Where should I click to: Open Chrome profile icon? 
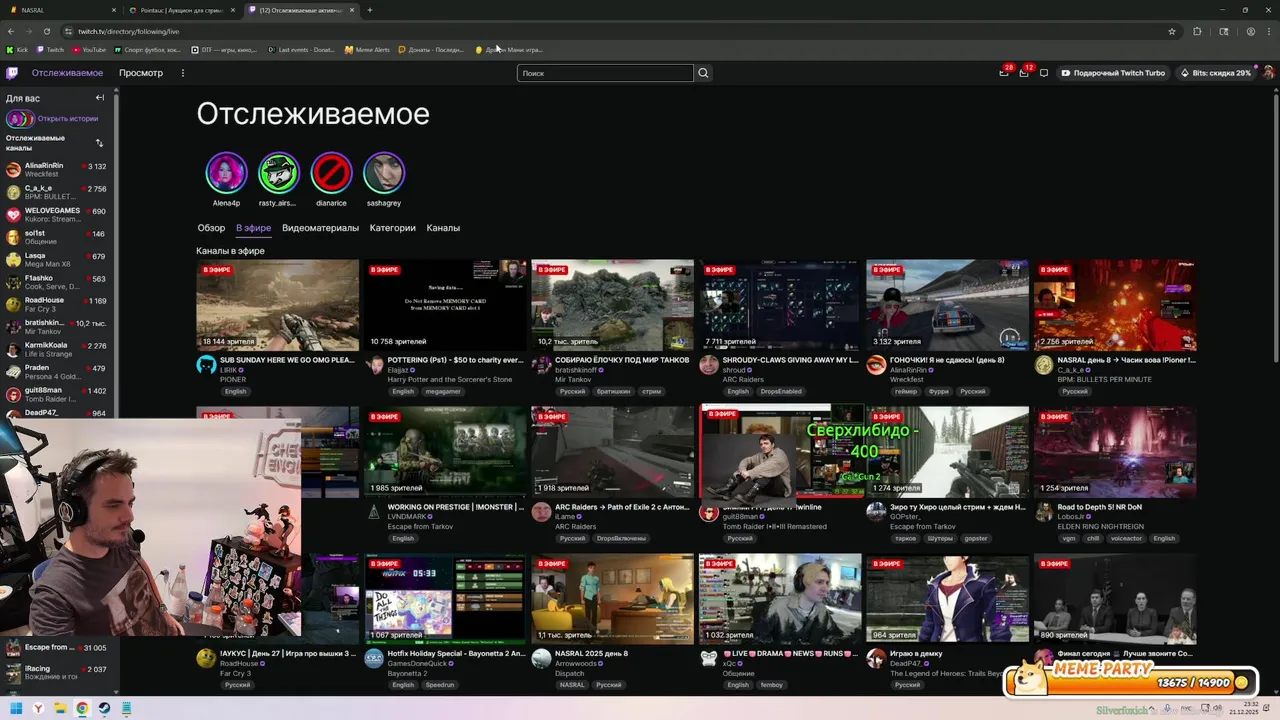[1251, 31]
